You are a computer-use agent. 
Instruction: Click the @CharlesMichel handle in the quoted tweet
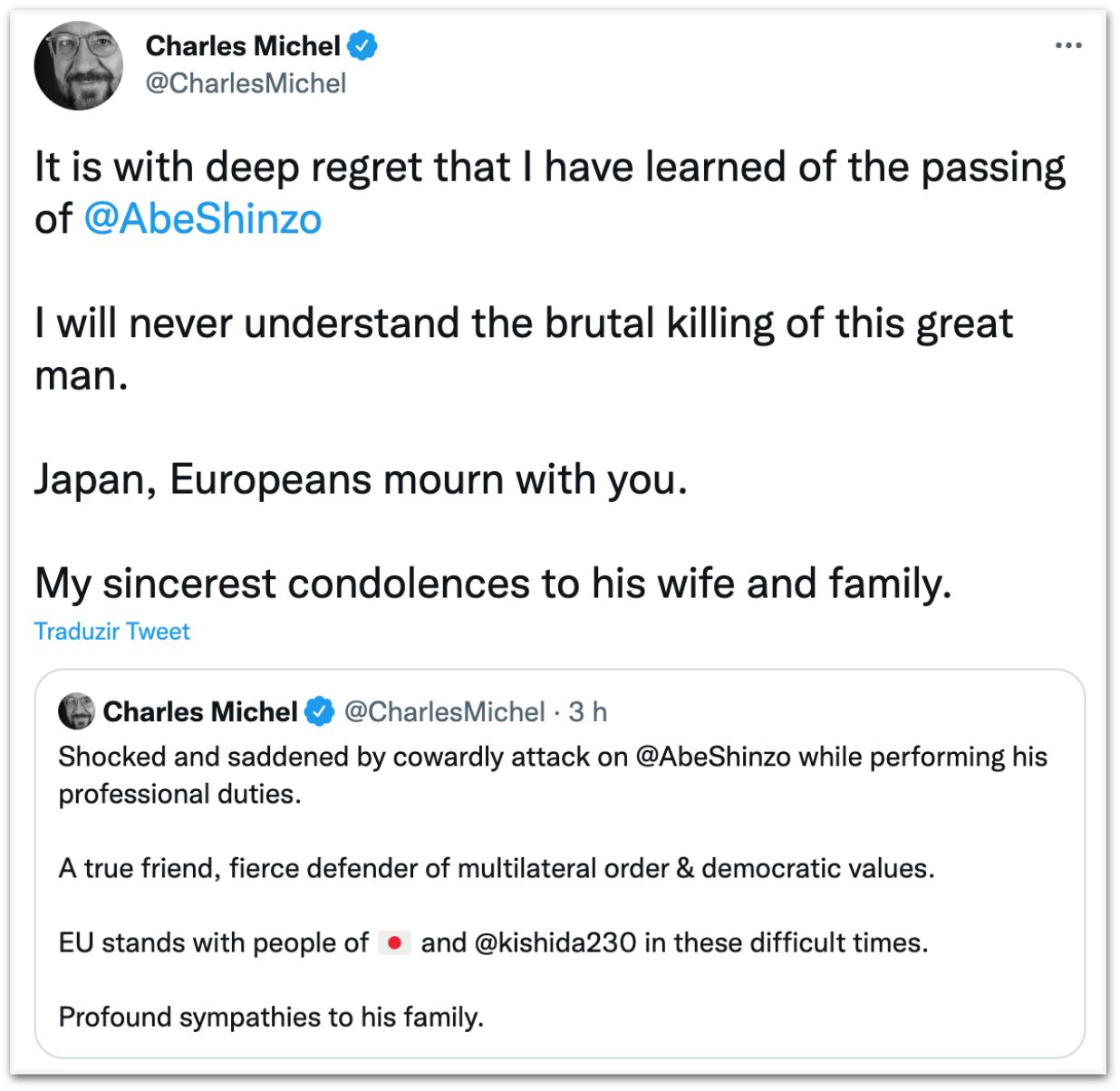point(445,712)
